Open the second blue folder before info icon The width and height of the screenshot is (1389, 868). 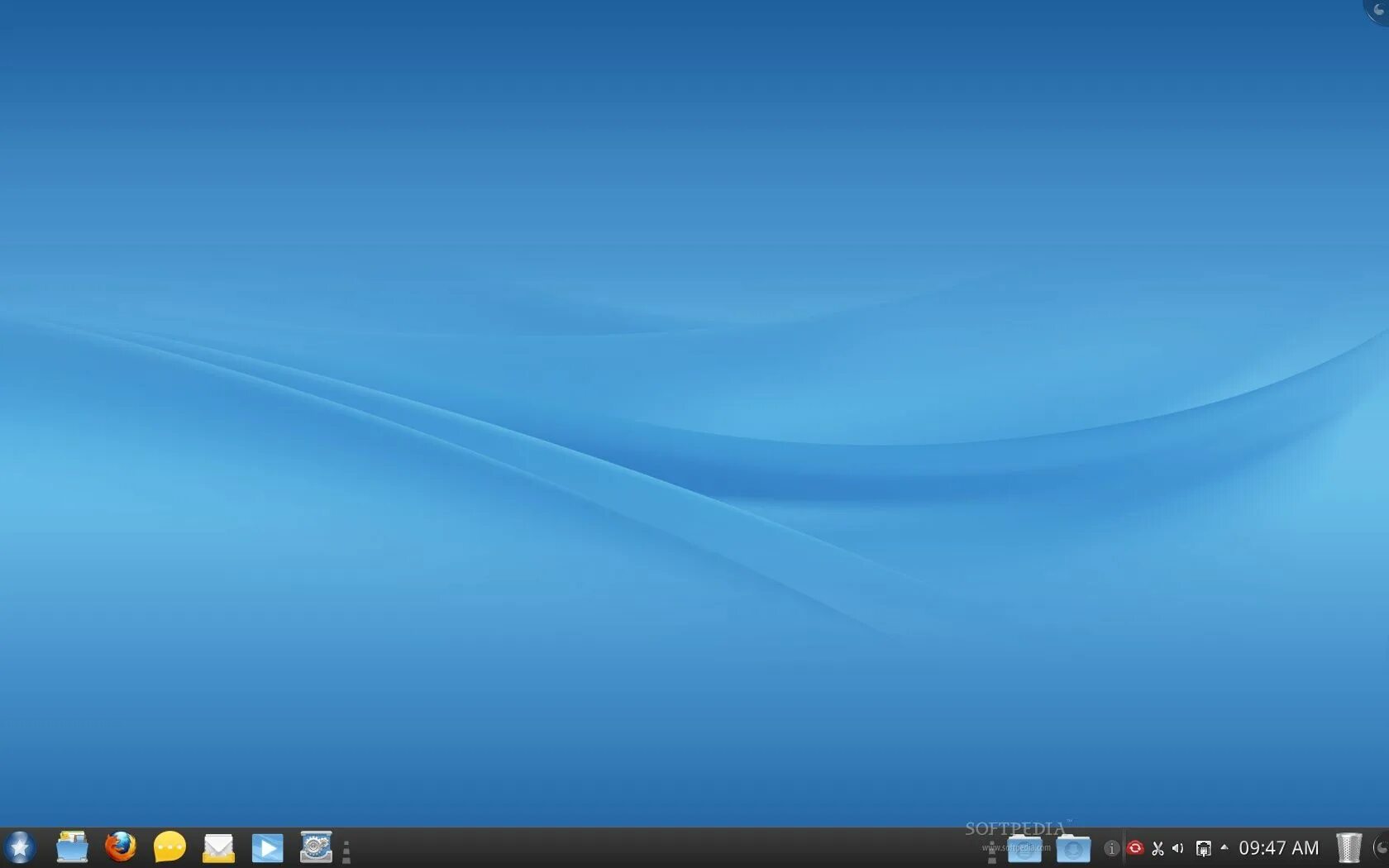pyautogui.click(x=1073, y=848)
